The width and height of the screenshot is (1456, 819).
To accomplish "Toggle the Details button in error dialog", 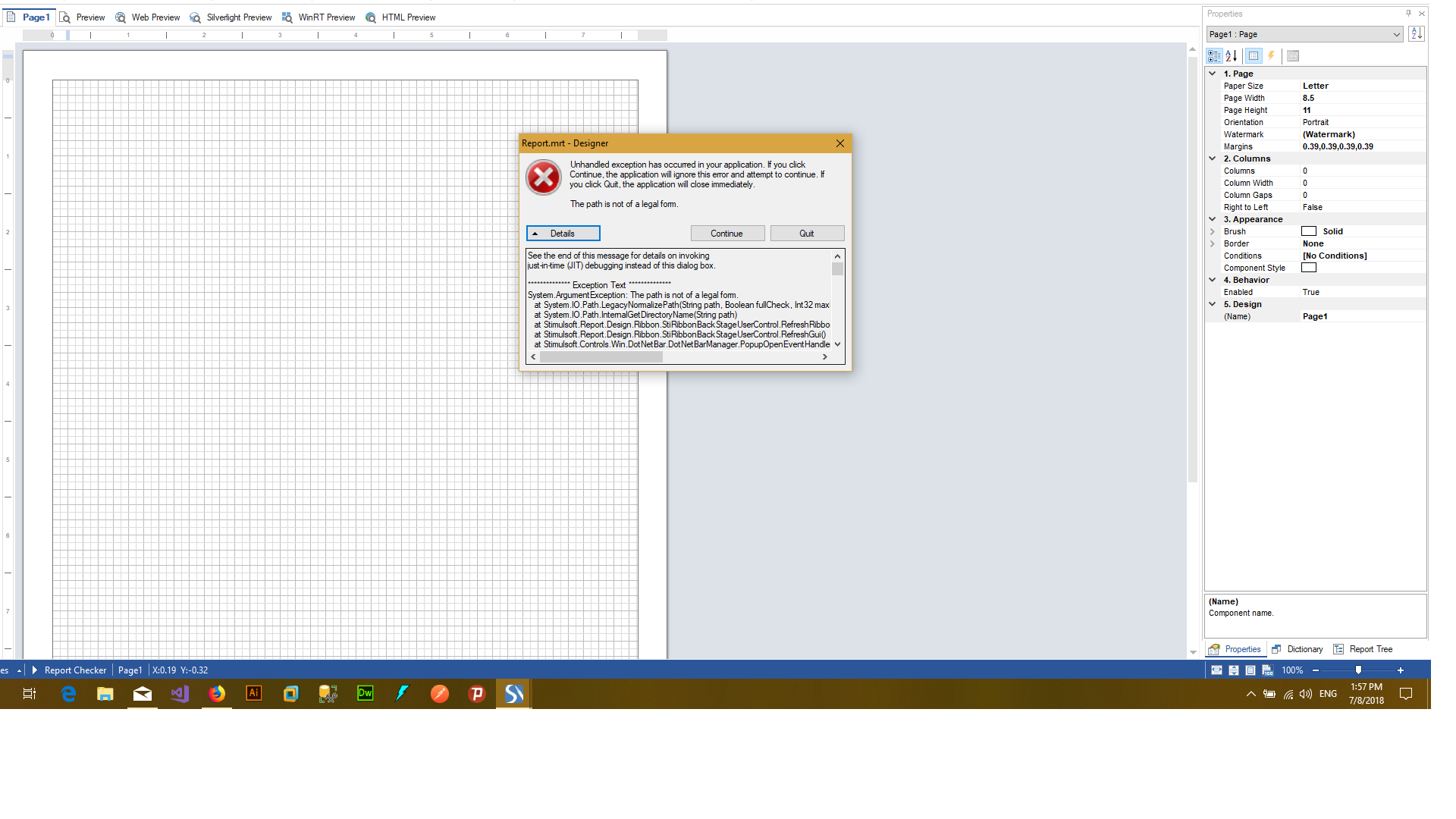I will coord(563,234).
